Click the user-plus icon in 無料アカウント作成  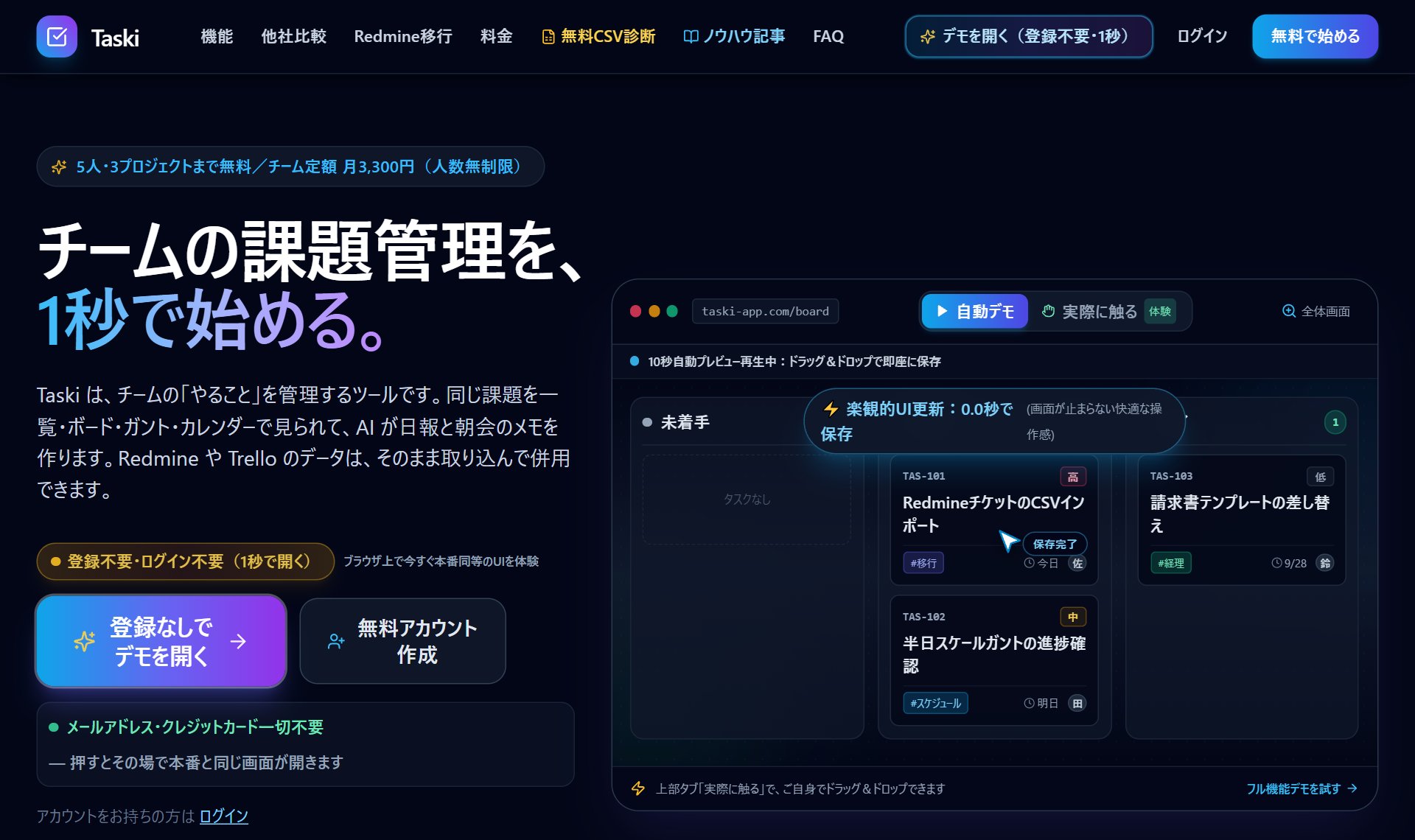tap(336, 641)
